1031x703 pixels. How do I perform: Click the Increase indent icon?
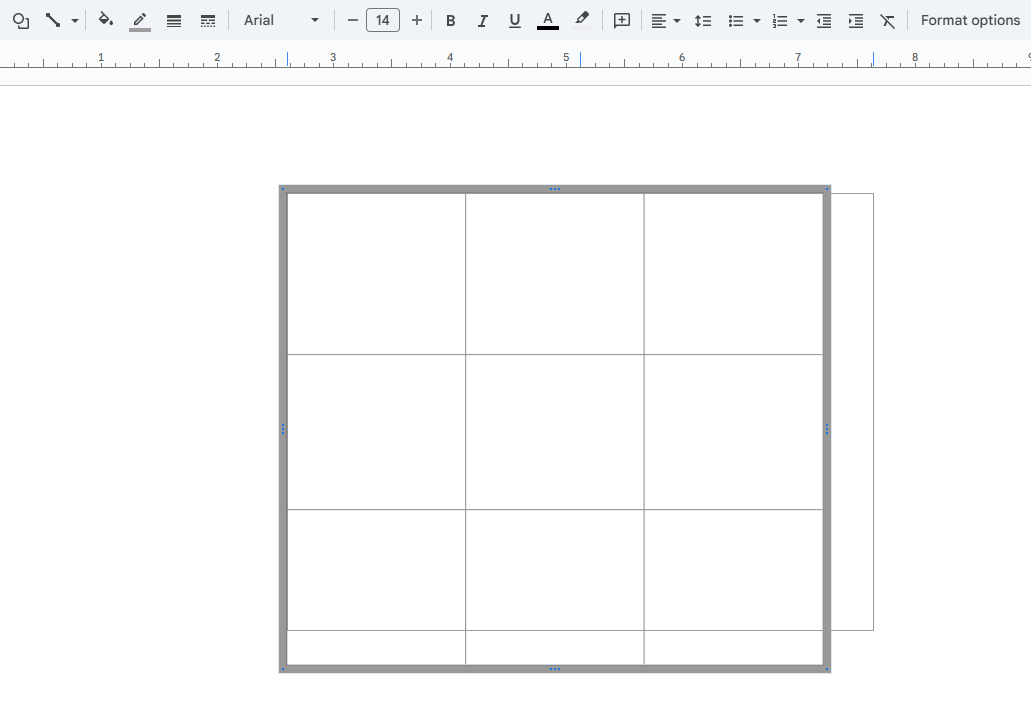(856, 20)
